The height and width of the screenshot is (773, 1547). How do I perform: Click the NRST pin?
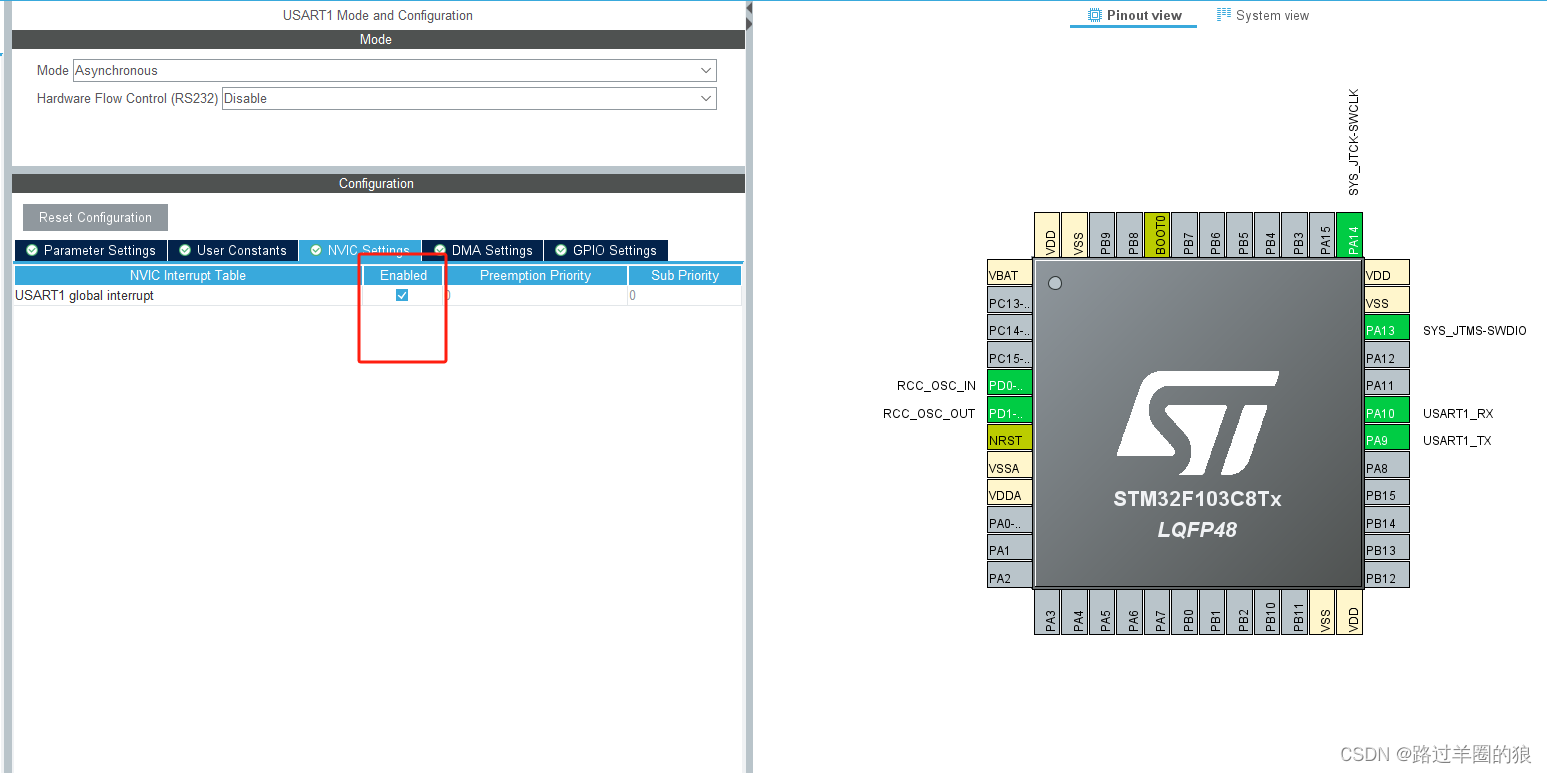tap(1009, 440)
